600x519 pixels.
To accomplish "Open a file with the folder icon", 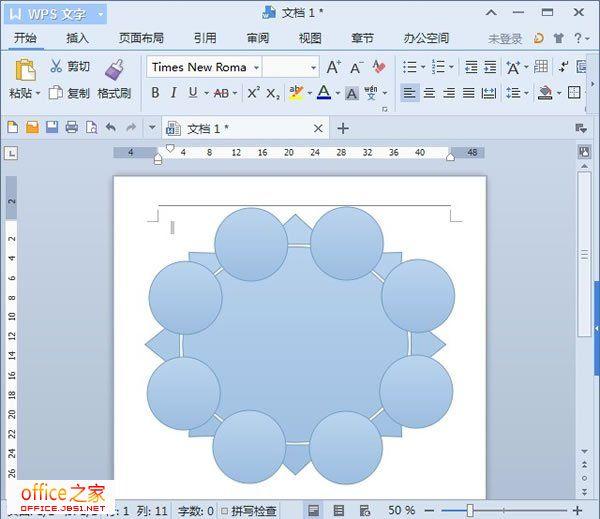I will [33, 127].
